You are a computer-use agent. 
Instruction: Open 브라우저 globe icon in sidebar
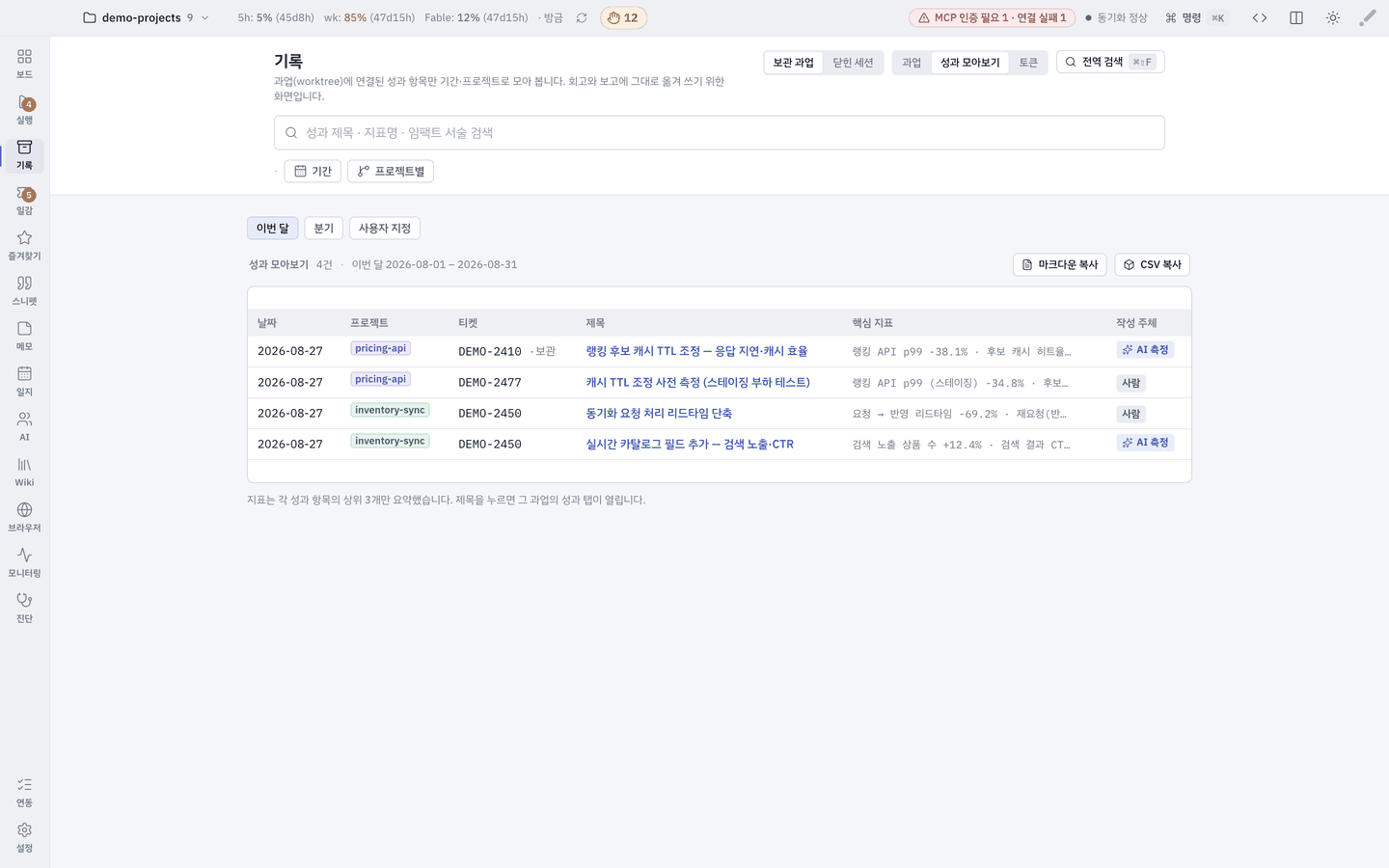24,518
